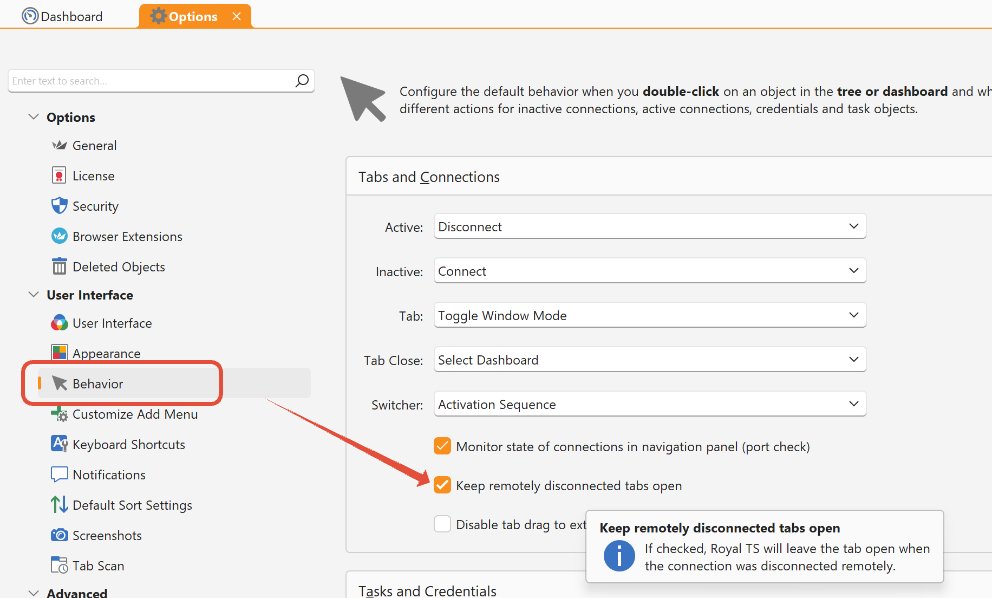Collapse the Options tree group
This screenshot has height=598, width=992.
tap(34, 117)
